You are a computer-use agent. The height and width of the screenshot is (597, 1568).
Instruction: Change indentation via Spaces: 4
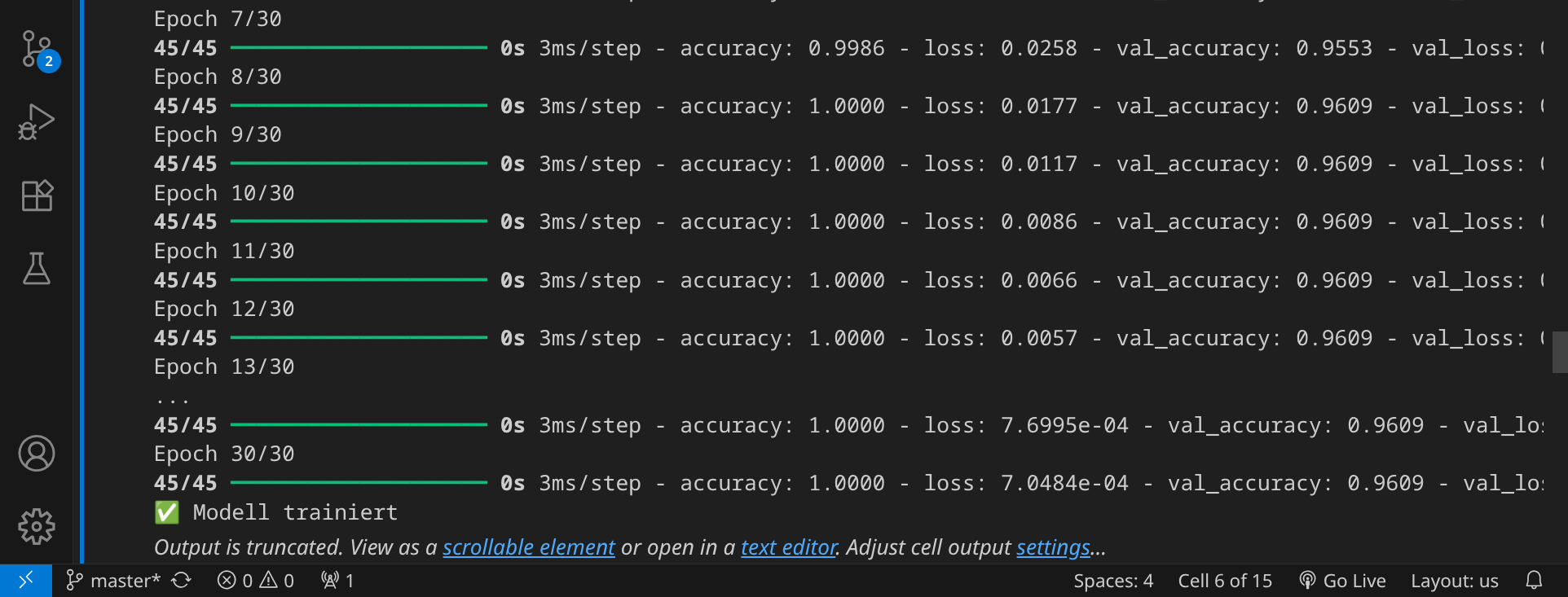coord(1112,580)
